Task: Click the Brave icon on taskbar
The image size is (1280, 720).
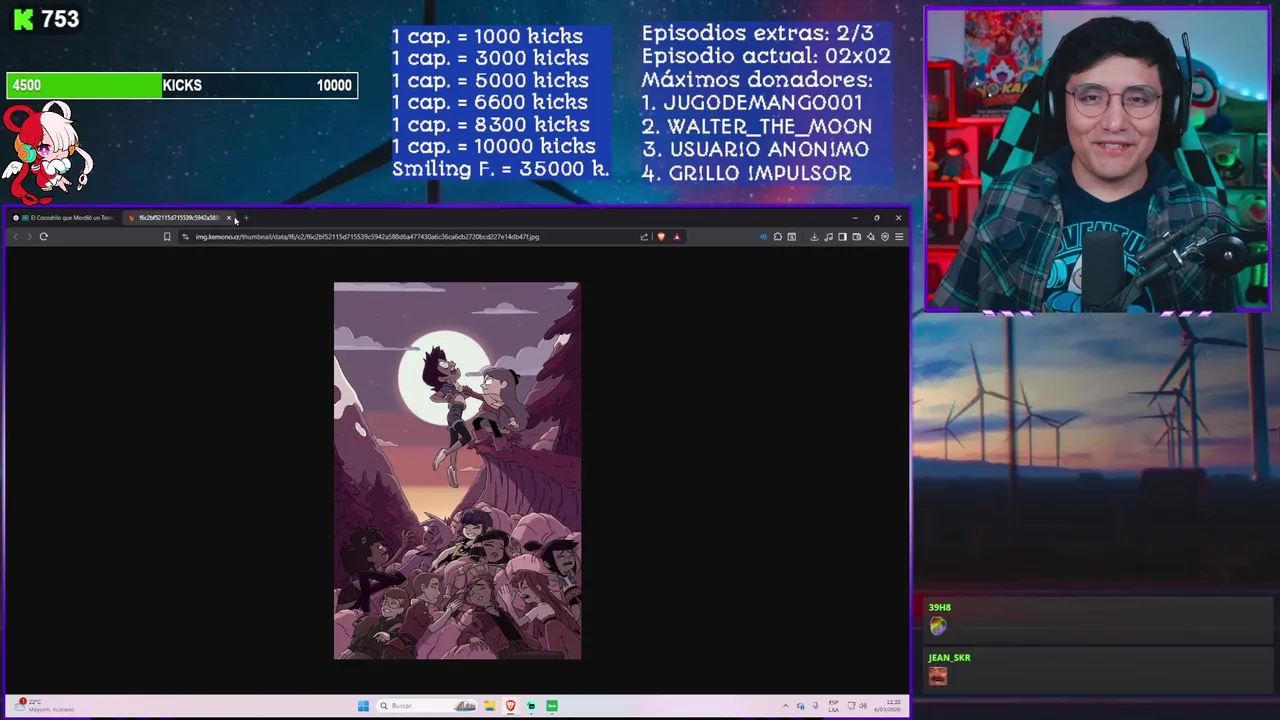Action: pyautogui.click(x=511, y=706)
